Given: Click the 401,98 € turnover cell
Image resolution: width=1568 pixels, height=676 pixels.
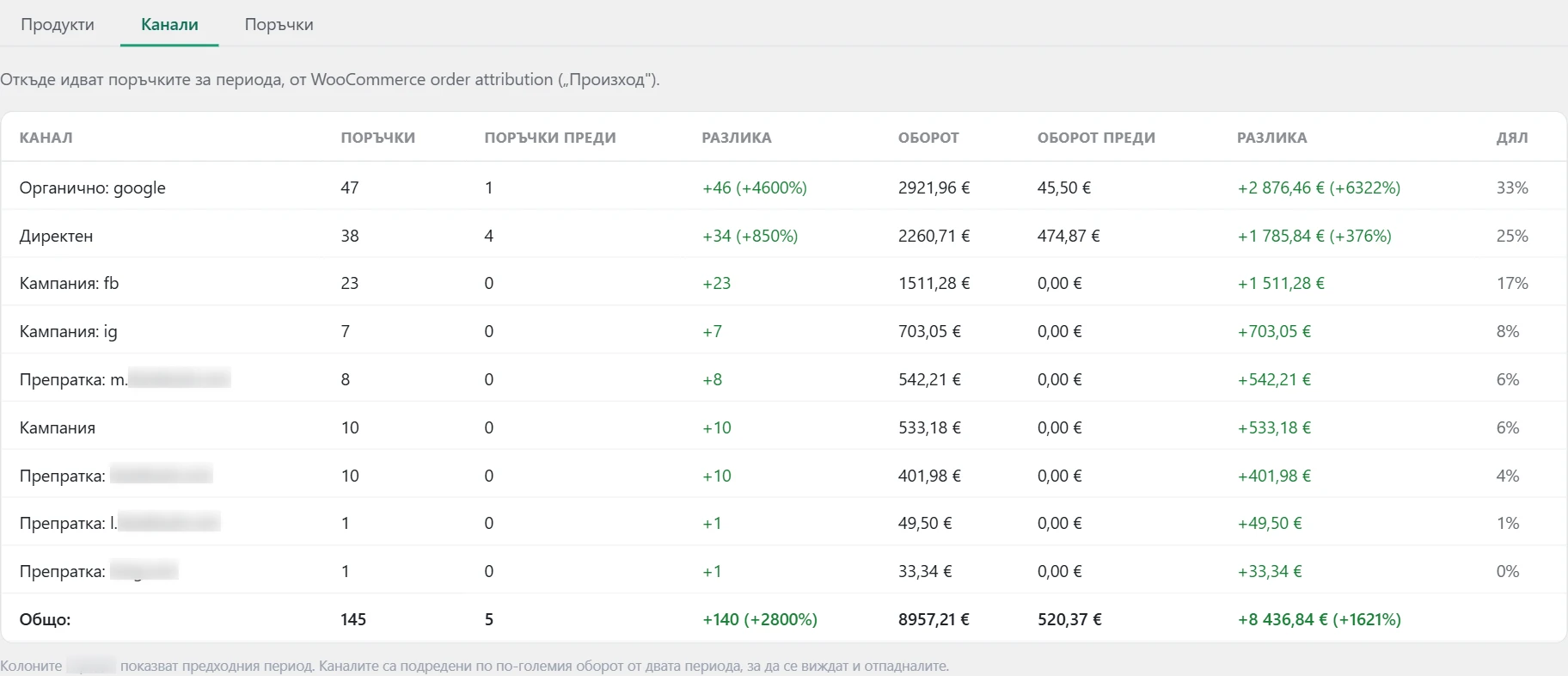Looking at the screenshot, I should point(930,476).
